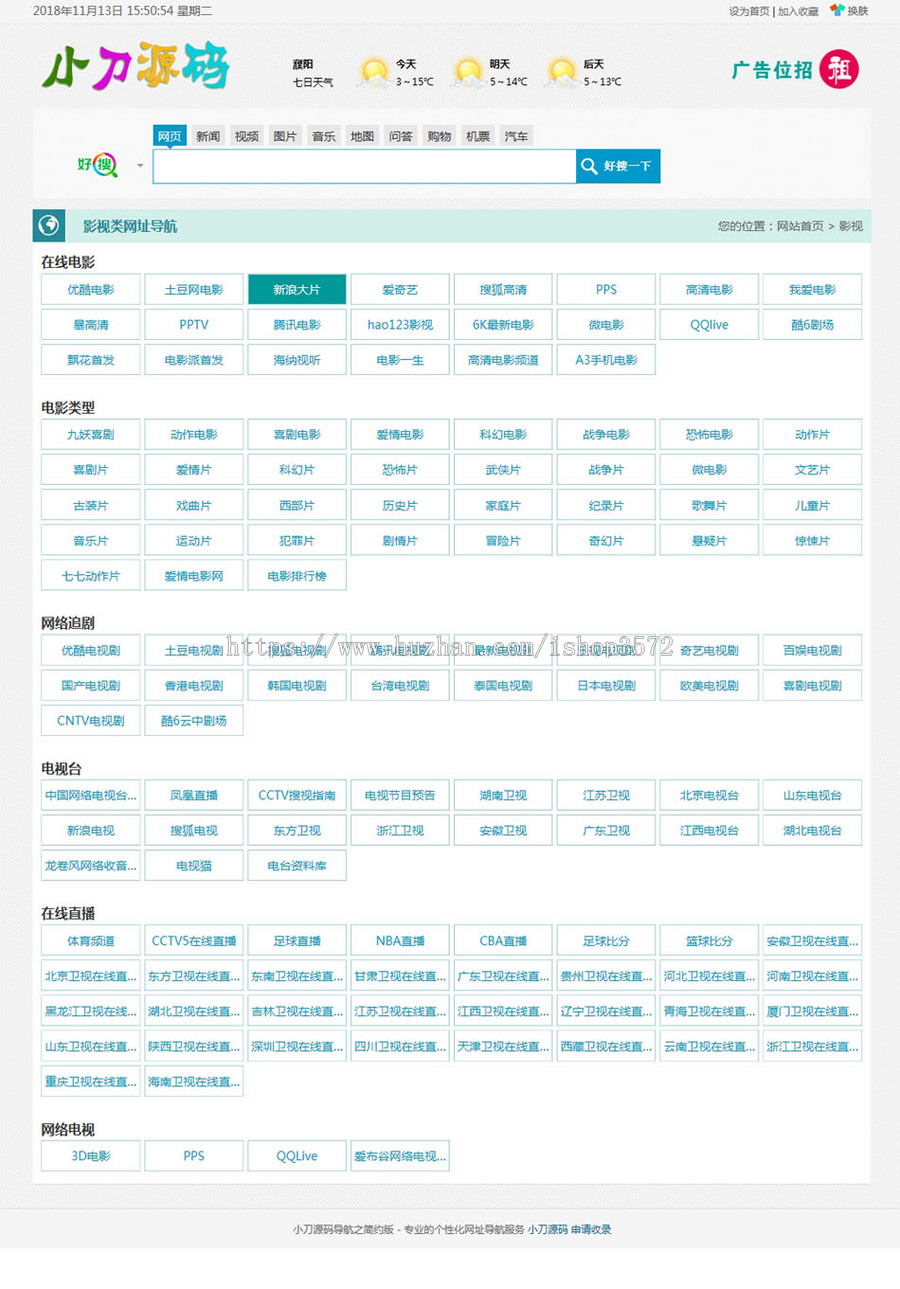This screenshot has height=1289, width=900.
Task: Open the 科幻电影 link
Action: click(503, 435)
